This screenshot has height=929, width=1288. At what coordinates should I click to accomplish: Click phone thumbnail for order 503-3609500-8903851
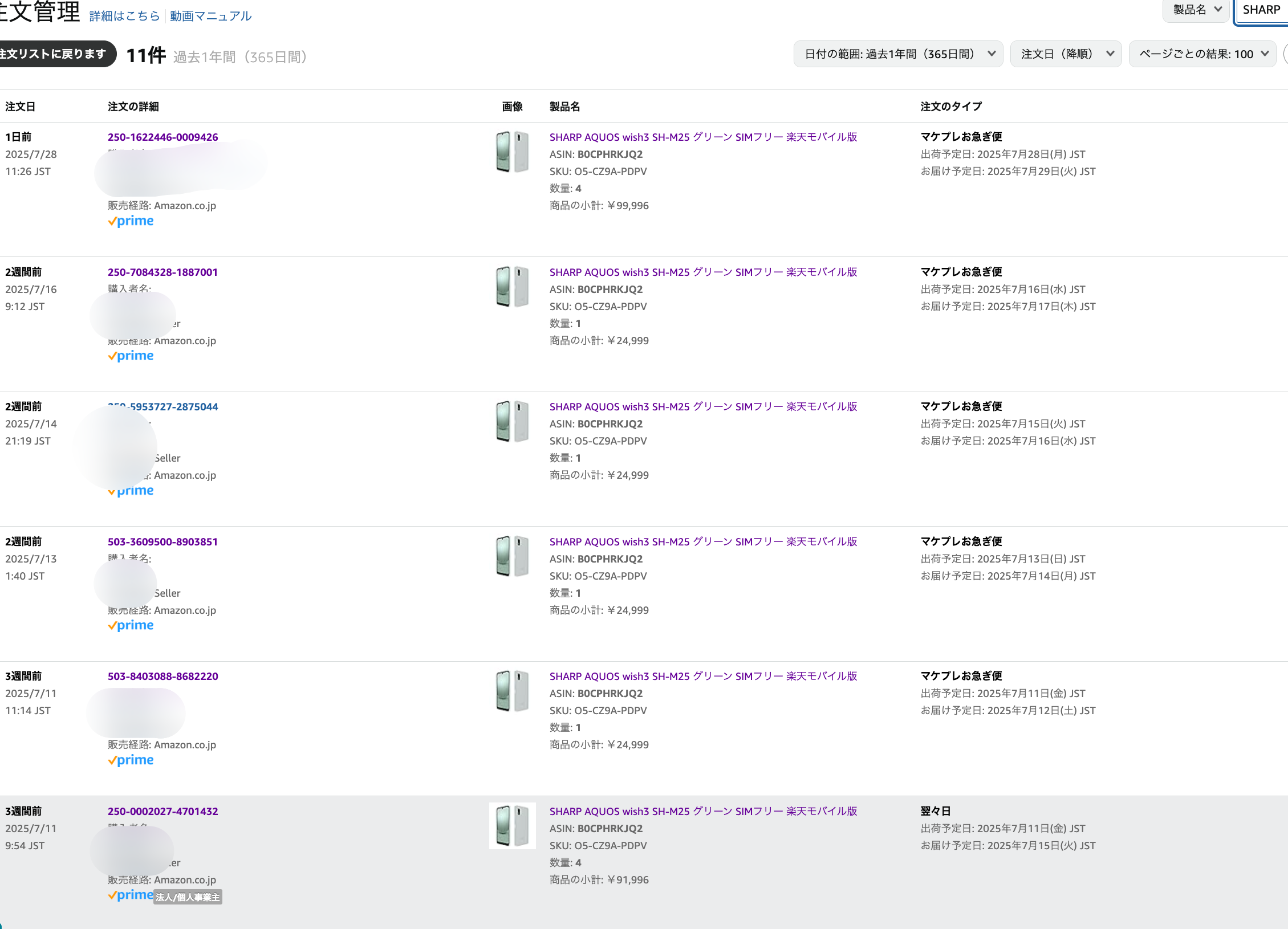pos(512,556)
